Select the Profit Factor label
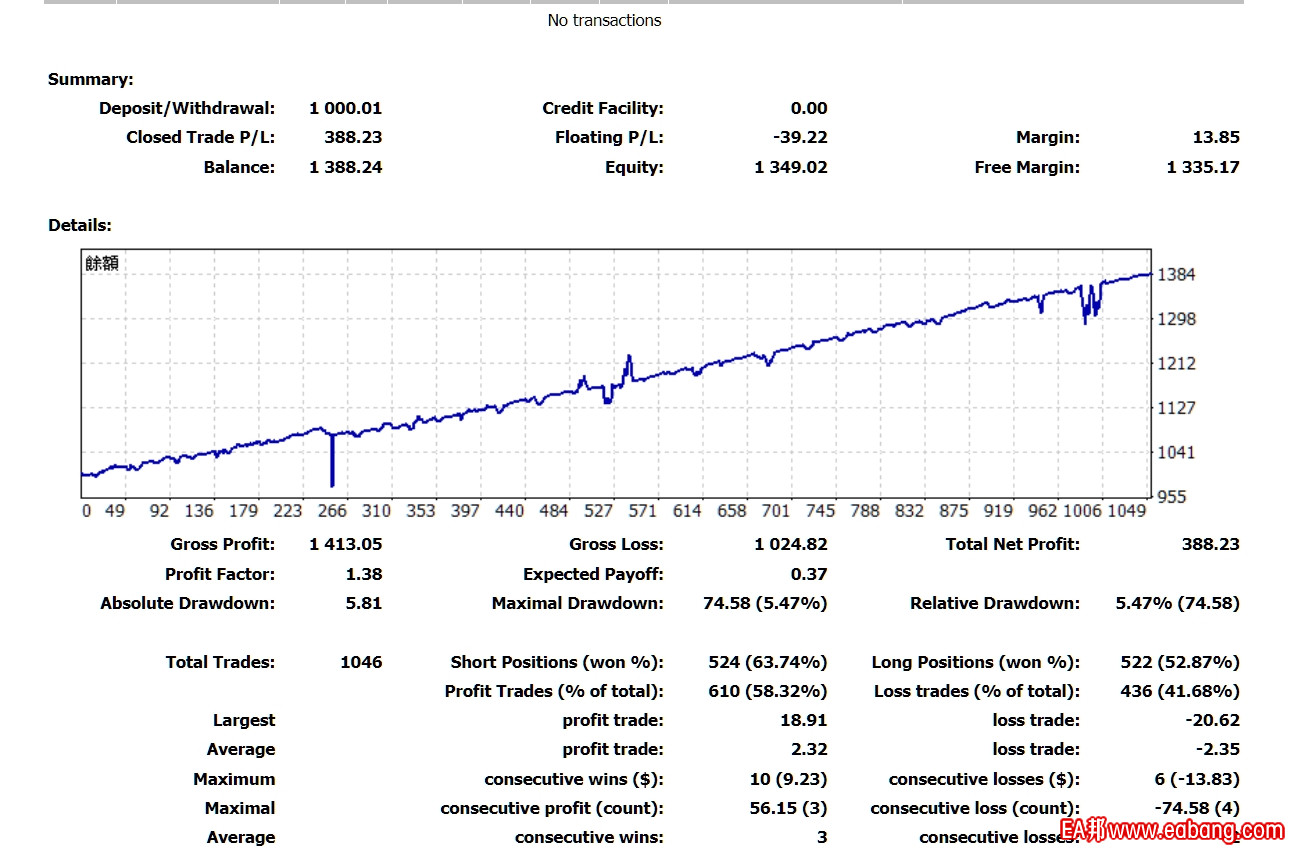This screenshot has height=850, width=1290. tap(220, 574)
